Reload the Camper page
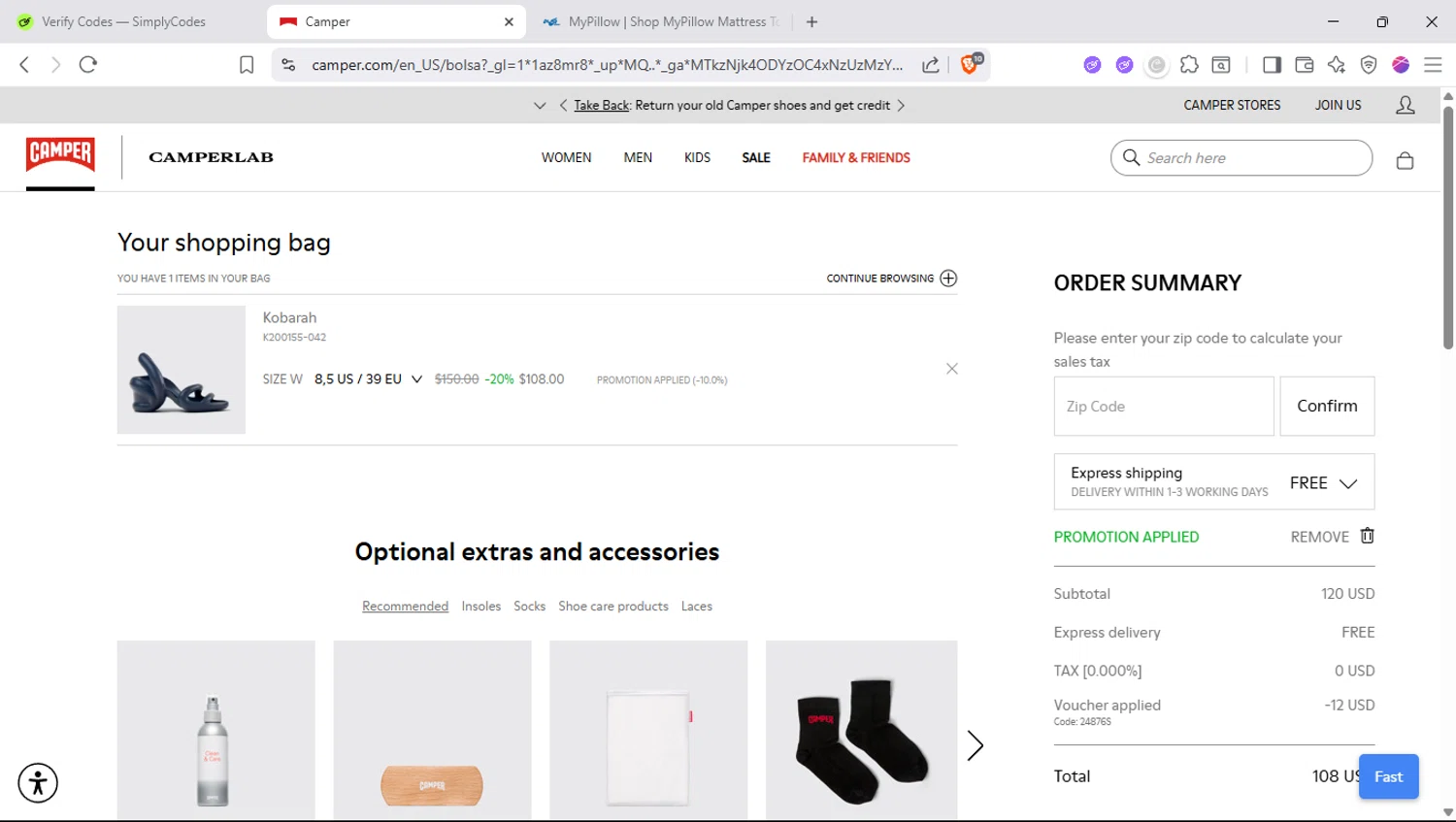The height and width of the screenshot is (822, 1456). (88, 65)
